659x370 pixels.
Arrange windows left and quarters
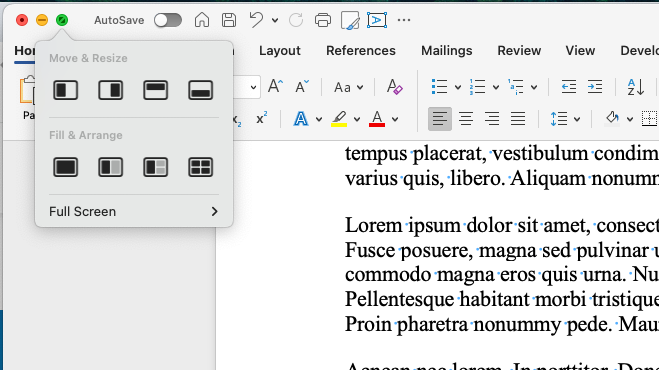(156, 167)
